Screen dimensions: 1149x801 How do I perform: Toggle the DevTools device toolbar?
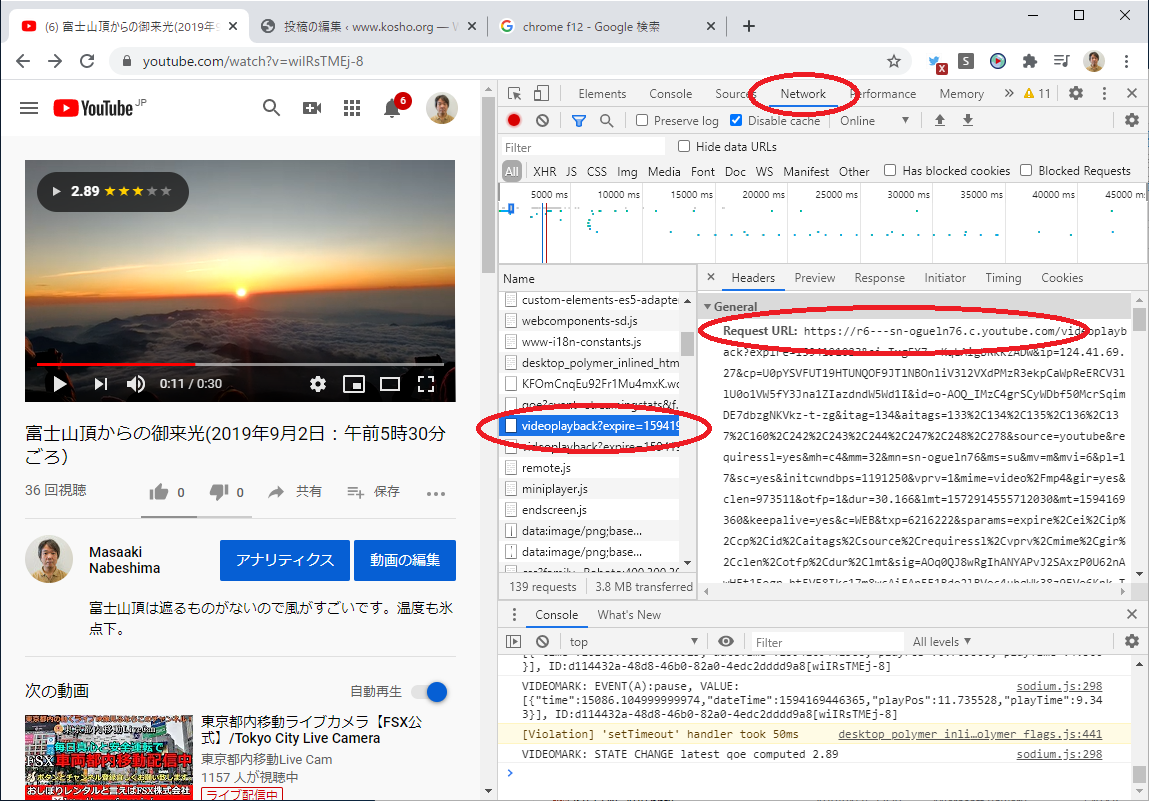tap(541, 94)
